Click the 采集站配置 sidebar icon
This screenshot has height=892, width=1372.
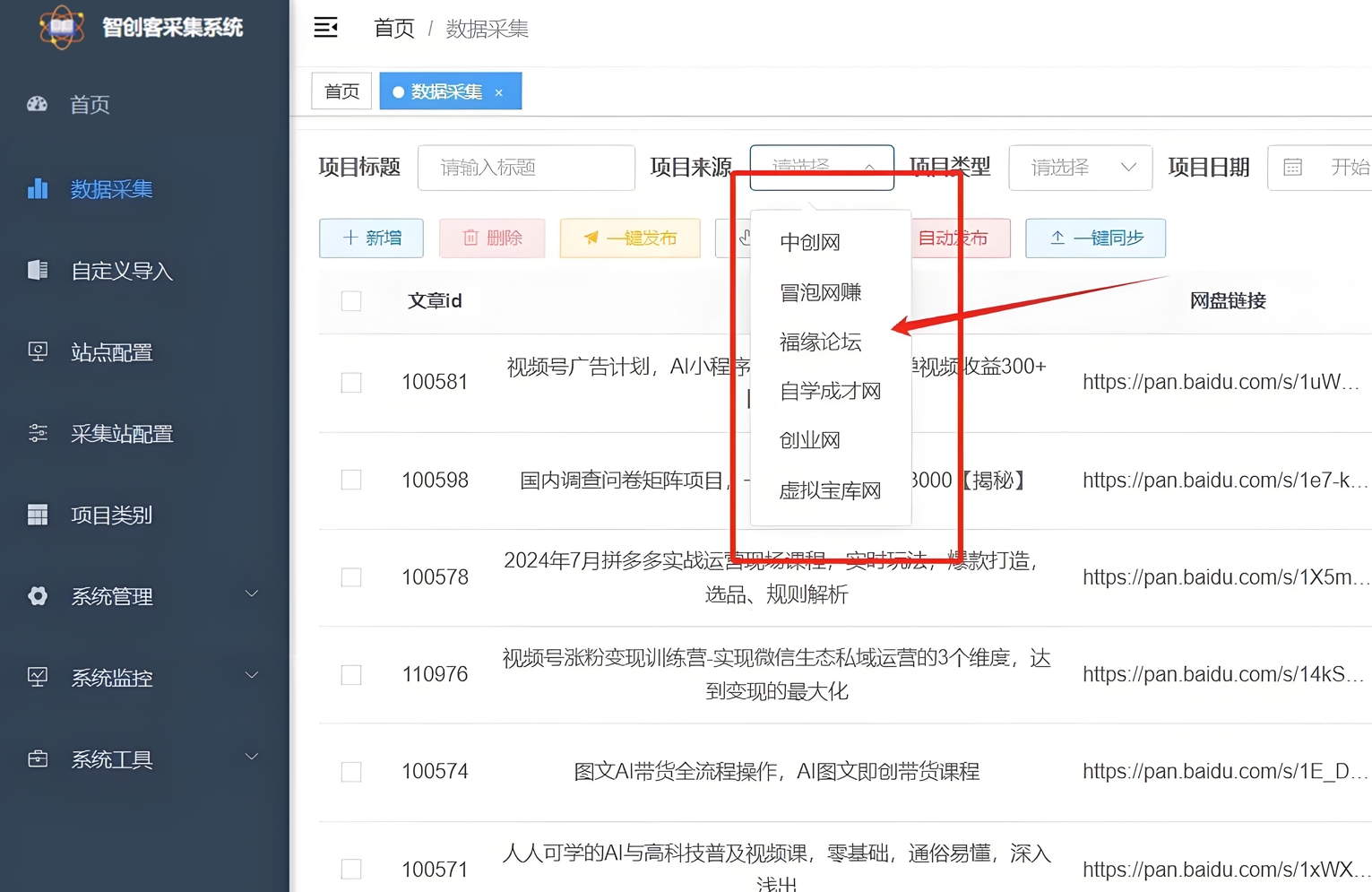[x=38, y=433]
